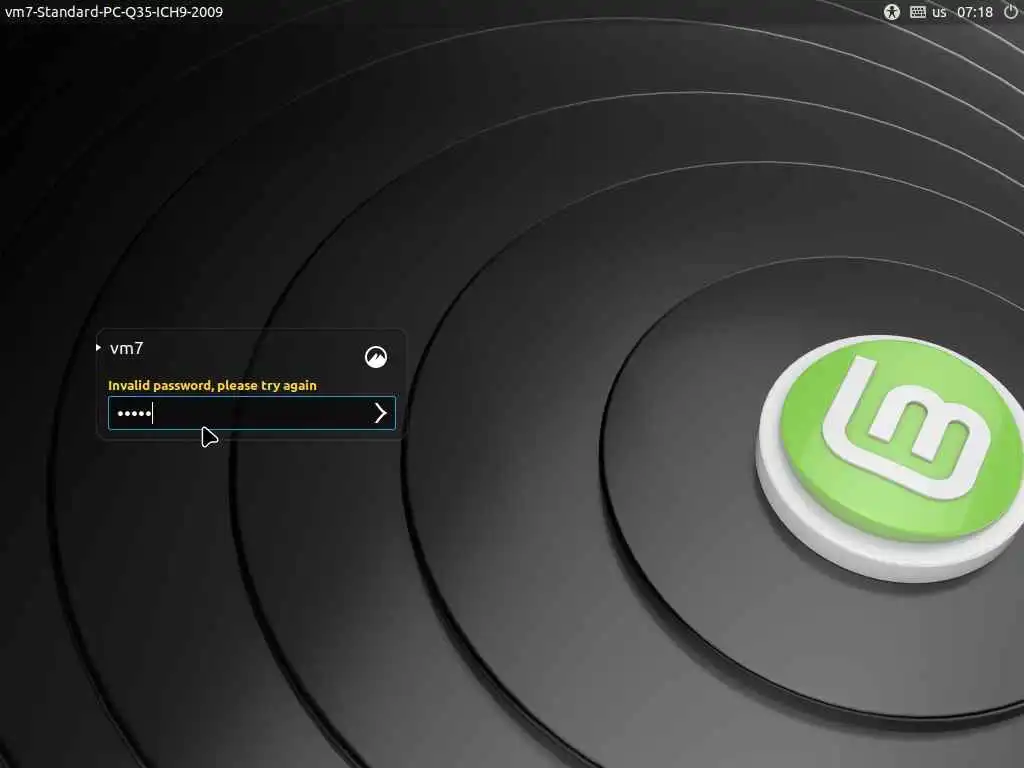Click the 07:18 clock

coord(974,12)
